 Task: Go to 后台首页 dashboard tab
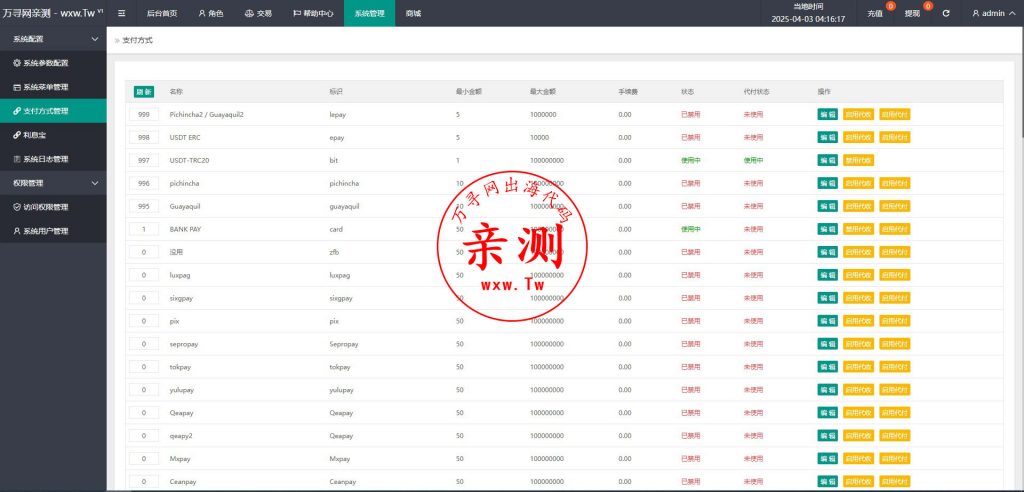coord(161,13)
